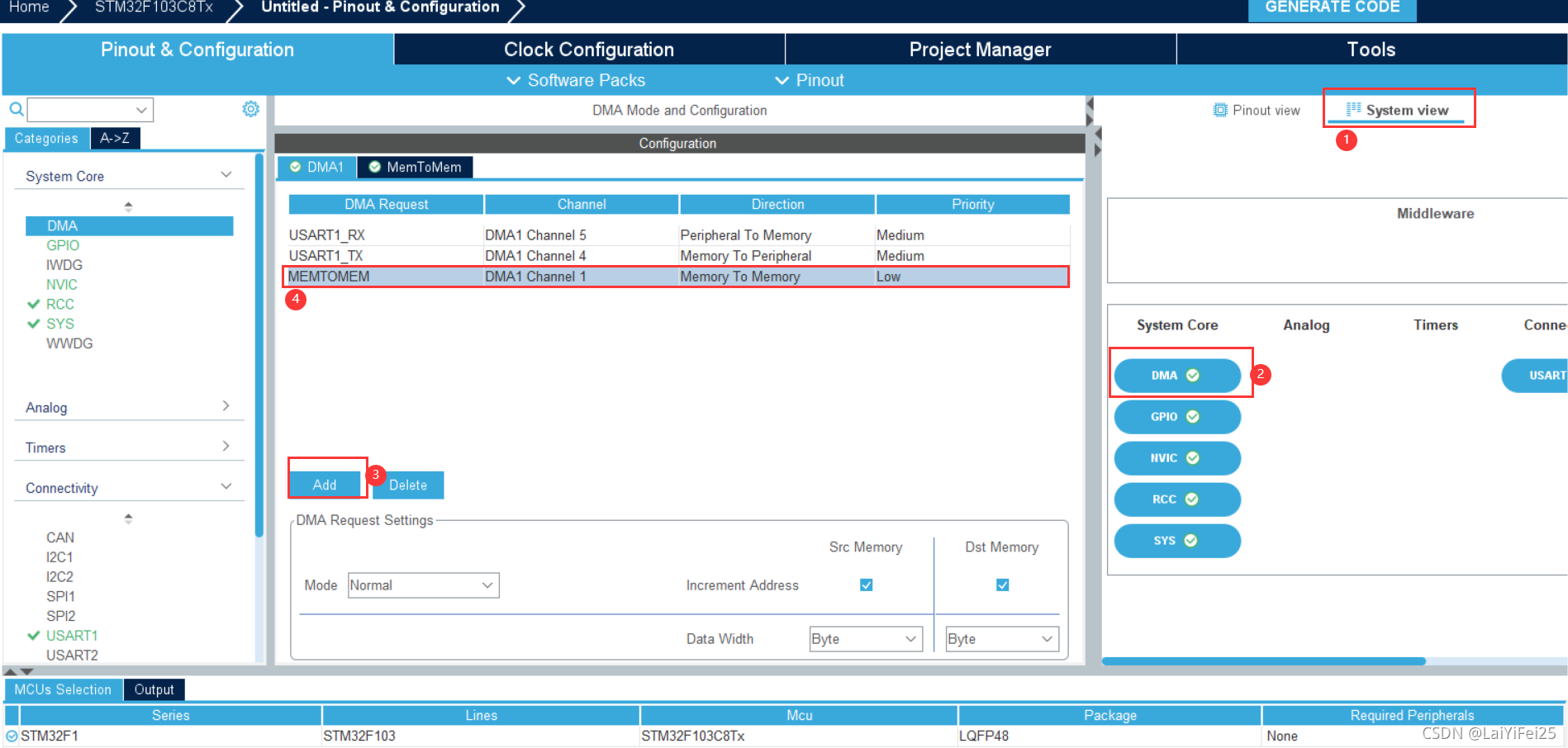The width and height of the screenshot is (1568, 748).
Task: Expand the Timers category
Action: [x=226, y=447]
